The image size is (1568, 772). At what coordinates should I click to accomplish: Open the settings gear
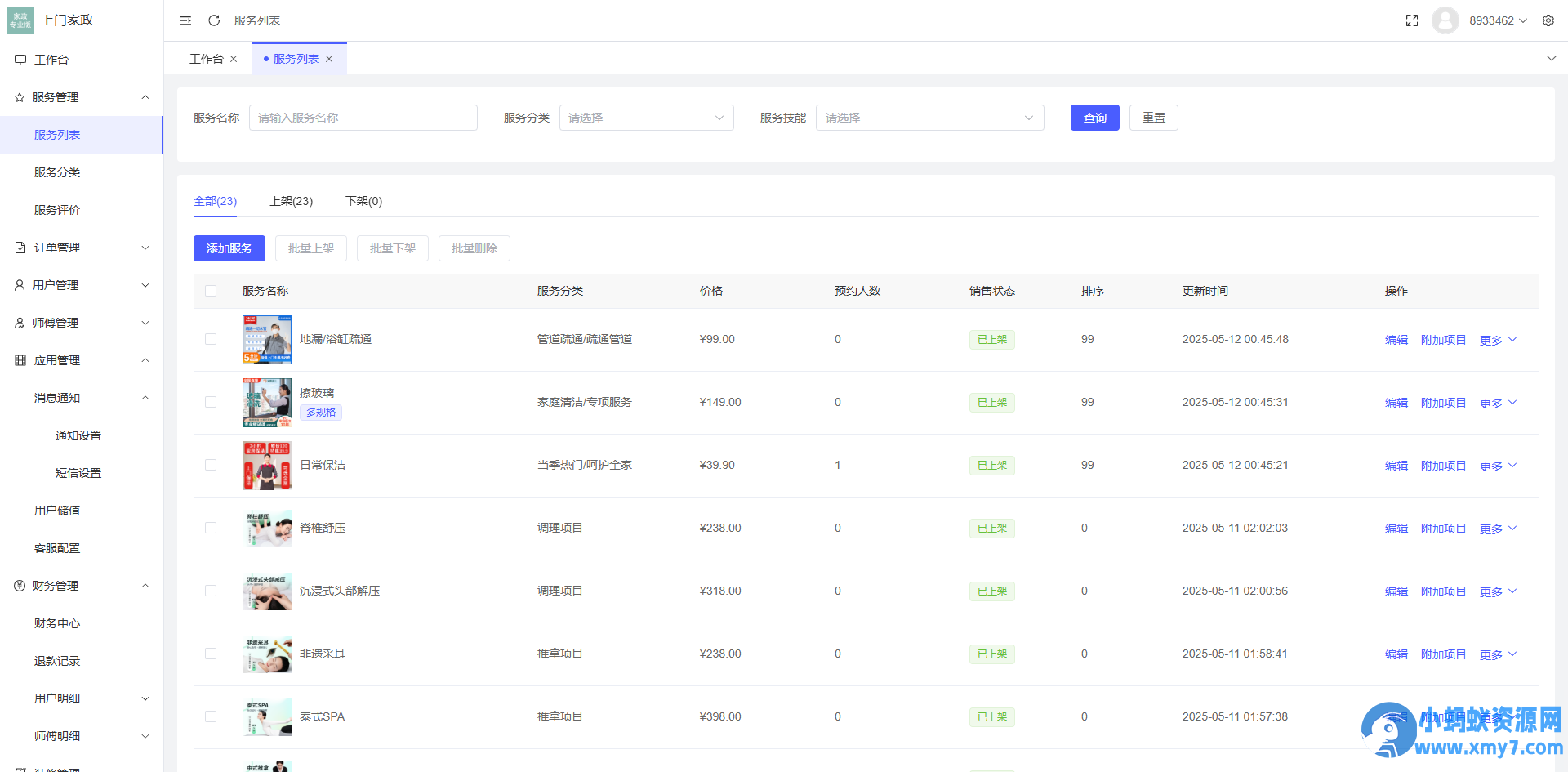[1548, 20]
